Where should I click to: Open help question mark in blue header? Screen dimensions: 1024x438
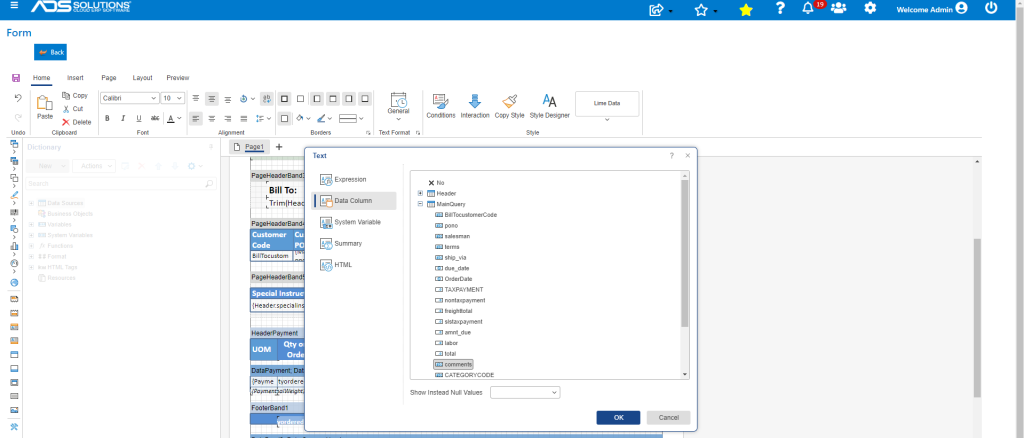click(780, 8)
